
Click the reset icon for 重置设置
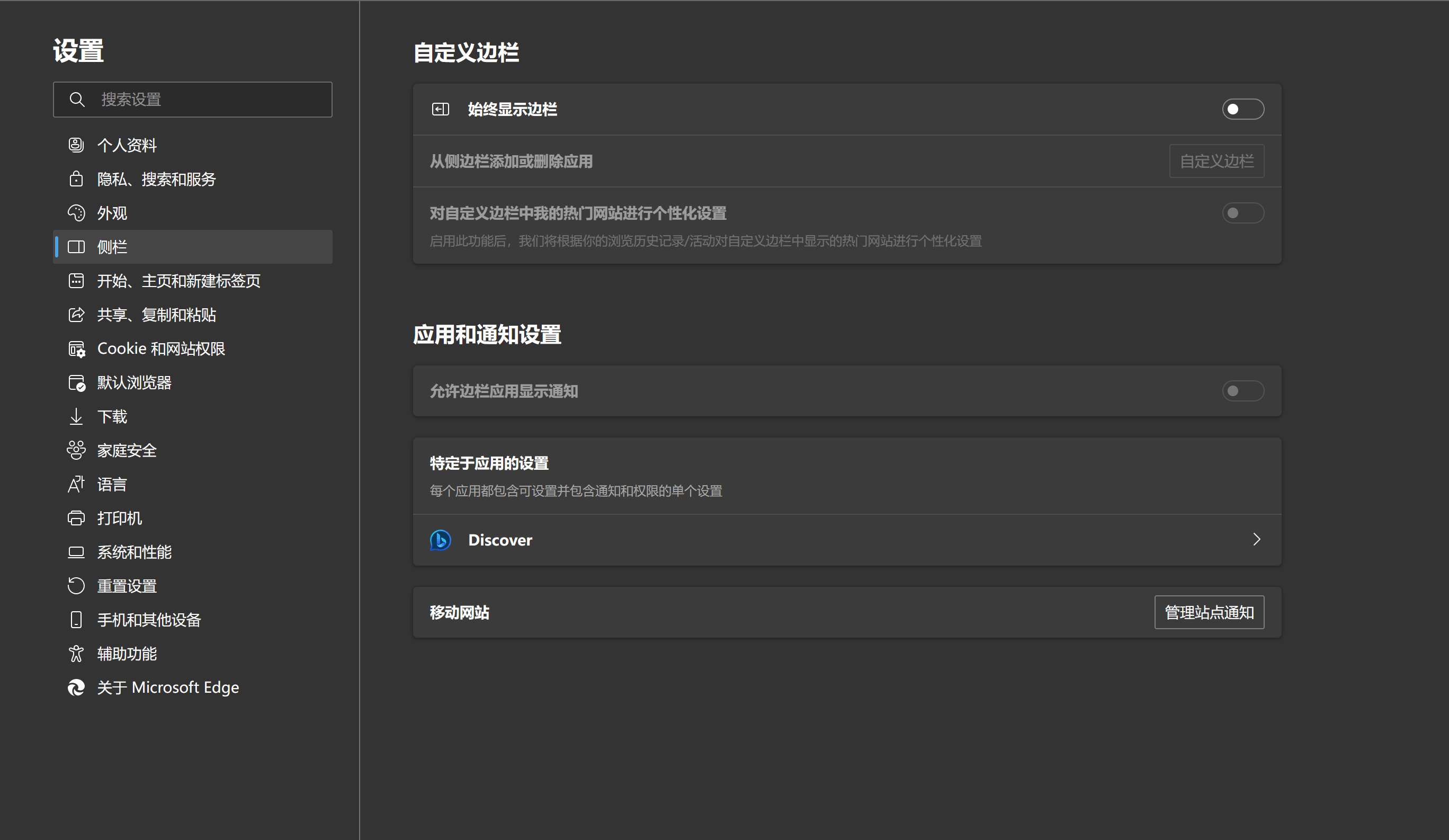pos(76,586)
